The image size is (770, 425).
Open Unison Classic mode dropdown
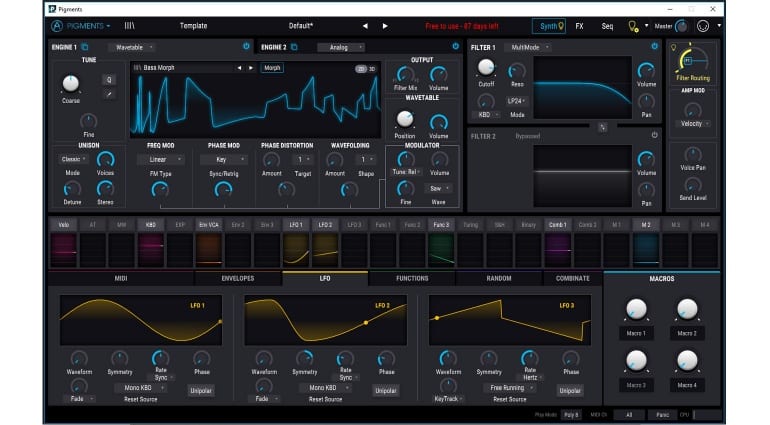tap(73, 159)
